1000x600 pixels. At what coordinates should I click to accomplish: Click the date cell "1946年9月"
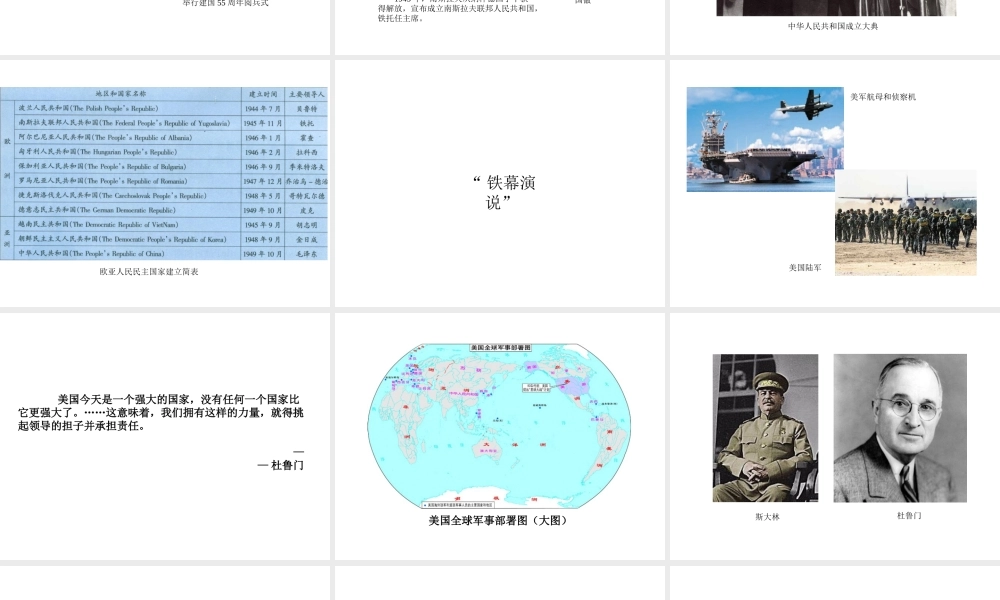[x=263, y=166]
